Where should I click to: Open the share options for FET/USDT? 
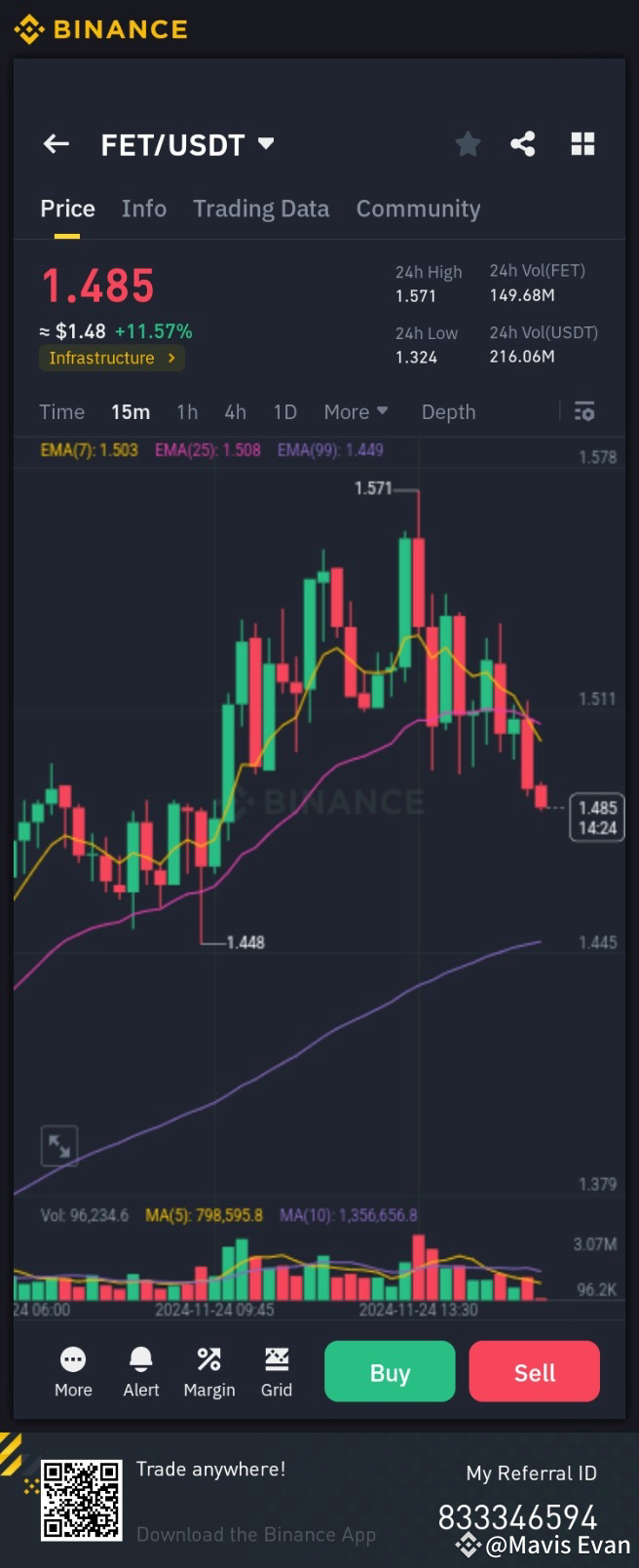(x=523, y=143)
